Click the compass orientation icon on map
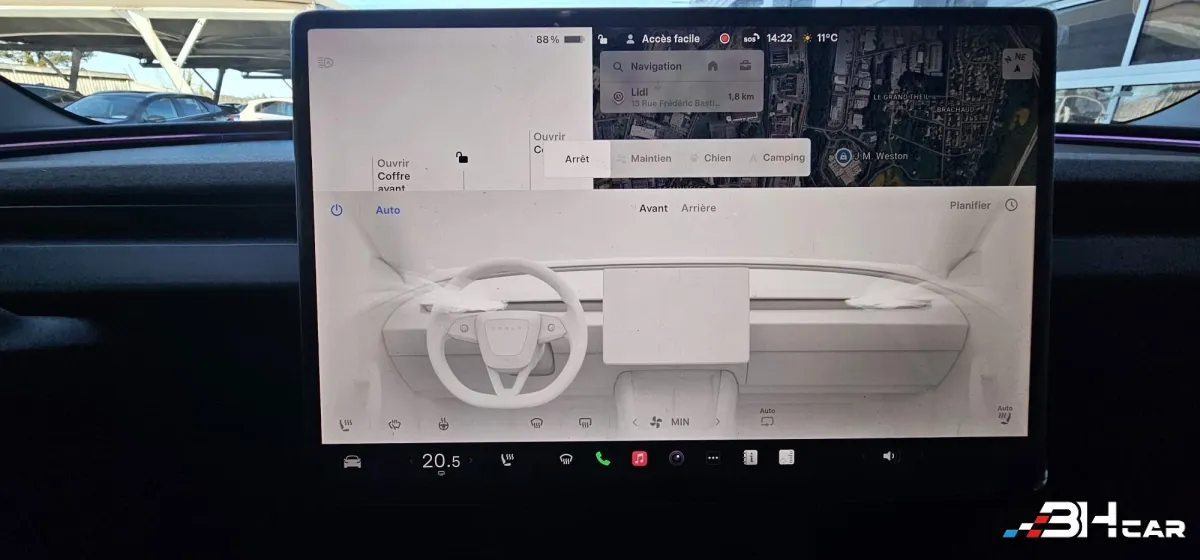Image resolution: width=1200 pixels, height=560 pixels. pyautogui.click(x=1018, y=64)
